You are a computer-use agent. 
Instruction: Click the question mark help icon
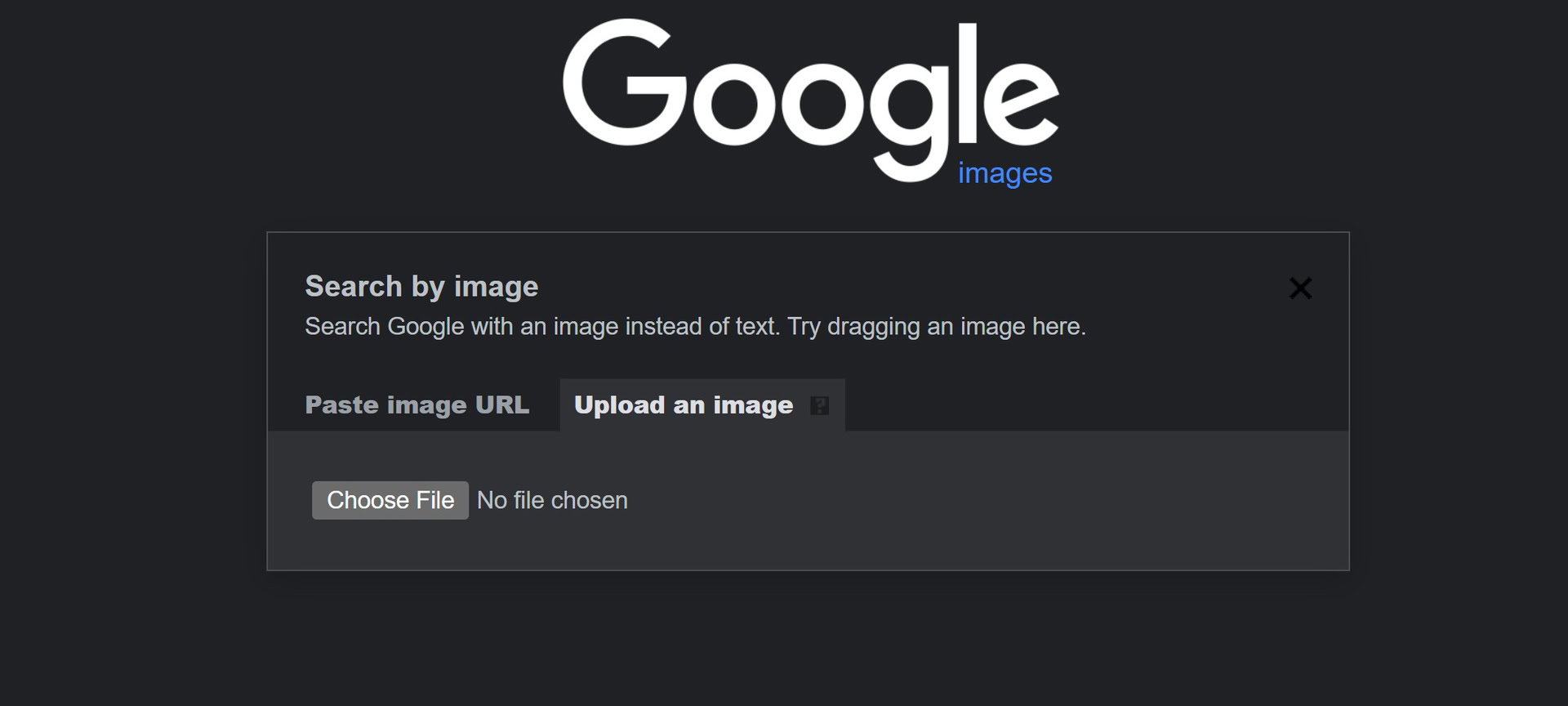click(x=819, y=405)
